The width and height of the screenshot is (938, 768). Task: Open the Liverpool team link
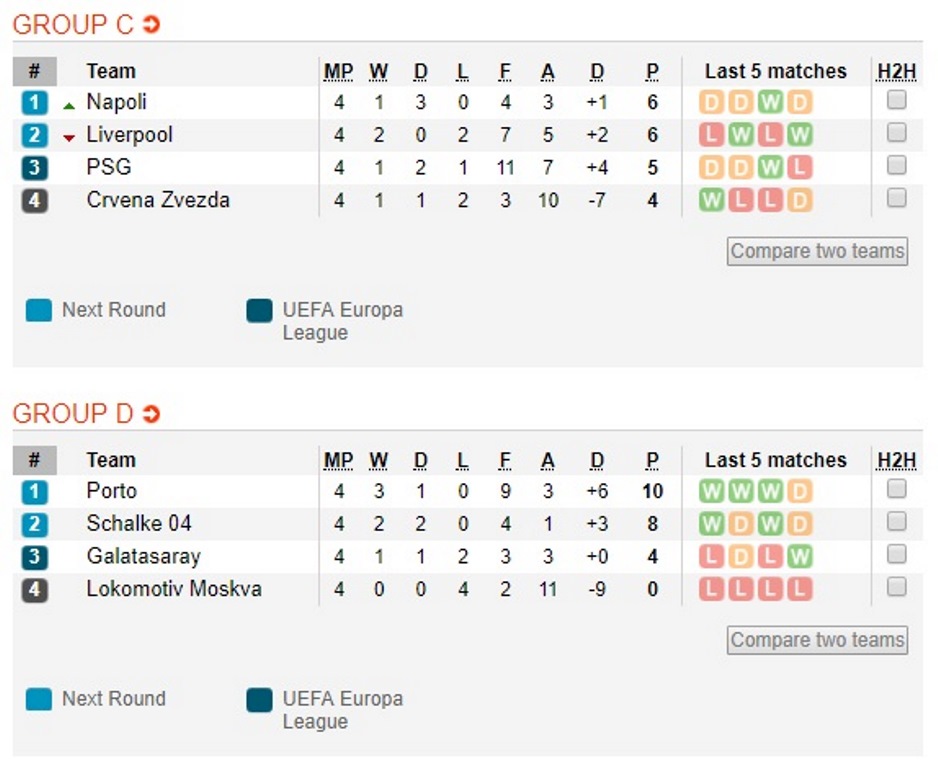pos(129,135)
